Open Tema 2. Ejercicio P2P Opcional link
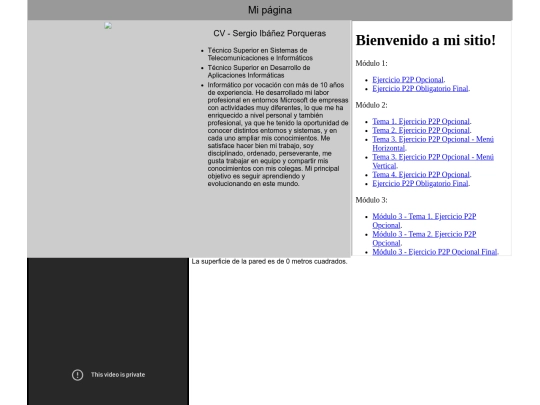Screen dimensions: 540x405 [x=421, y=130]
